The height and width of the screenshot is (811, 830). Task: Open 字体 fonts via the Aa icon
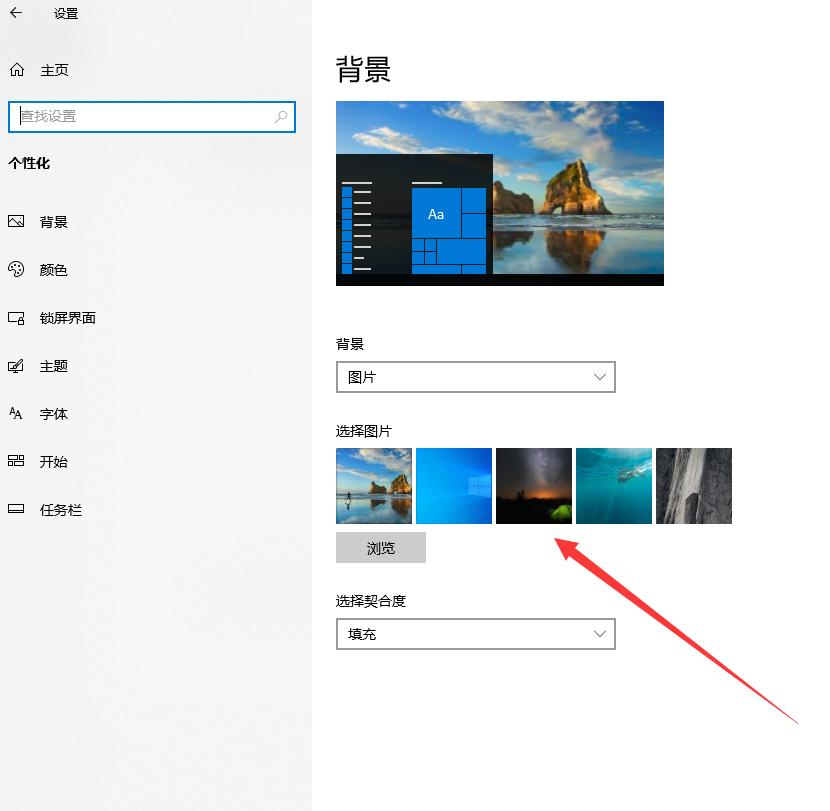(x=15, y=413)
